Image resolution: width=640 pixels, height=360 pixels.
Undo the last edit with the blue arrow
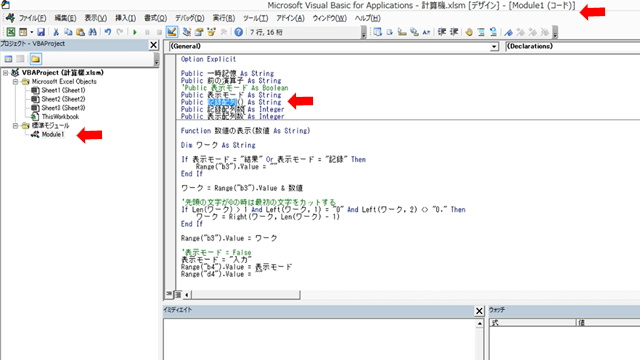coord(108,32)
